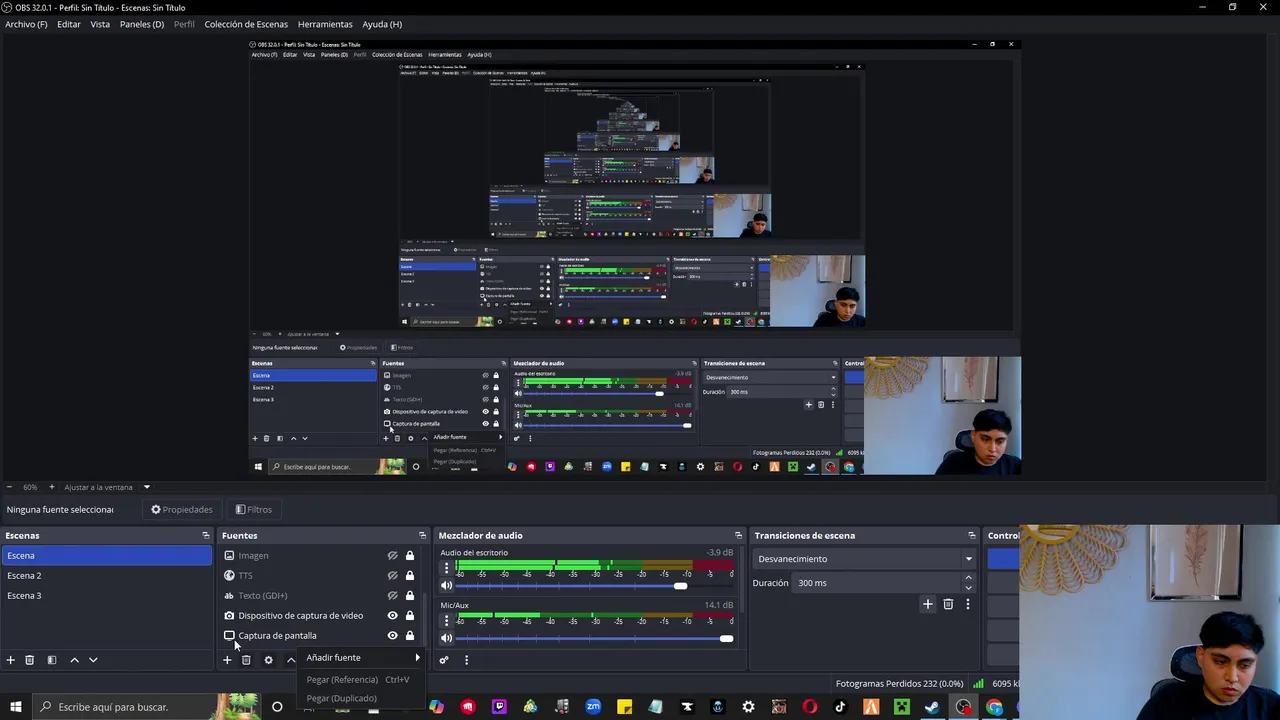This screenshot has width=1280, height=720.
Task: Zoom in preview with plus icon
Action: click(52, 487)
